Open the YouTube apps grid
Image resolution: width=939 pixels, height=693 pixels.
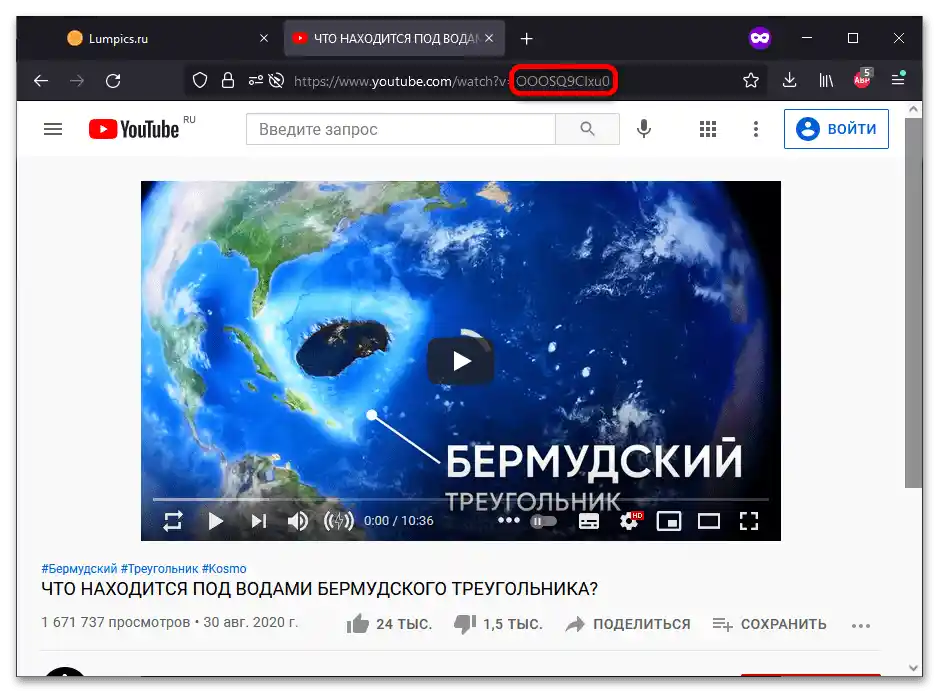[708, 129]
